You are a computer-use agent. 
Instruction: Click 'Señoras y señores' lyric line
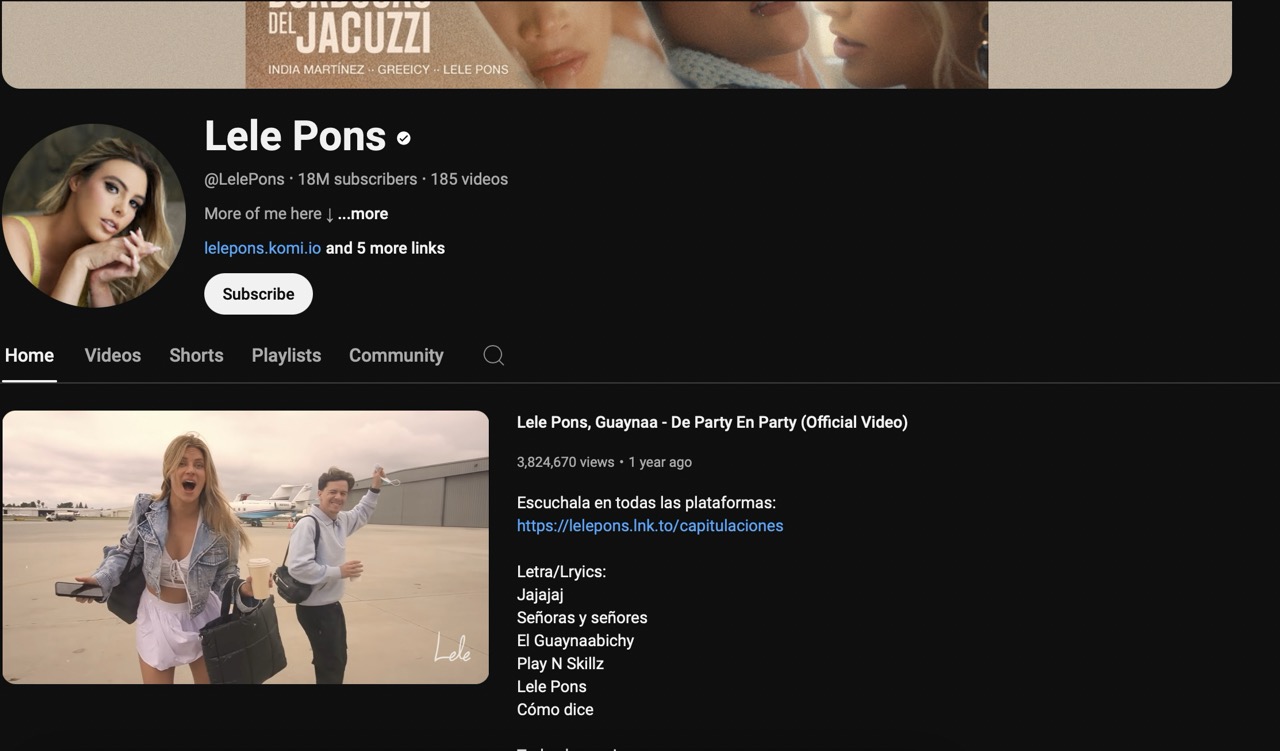582,617
